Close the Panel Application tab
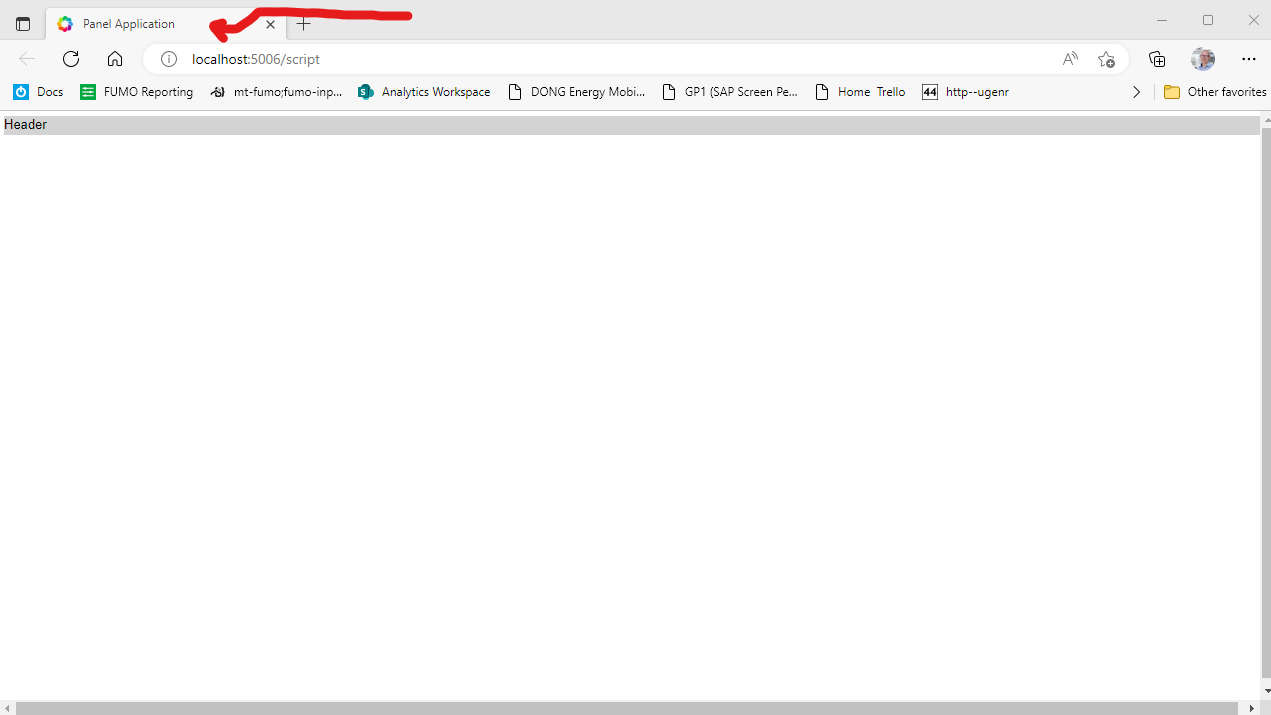Viewport: 1271px width, 715px height. [x=270, y=24]
